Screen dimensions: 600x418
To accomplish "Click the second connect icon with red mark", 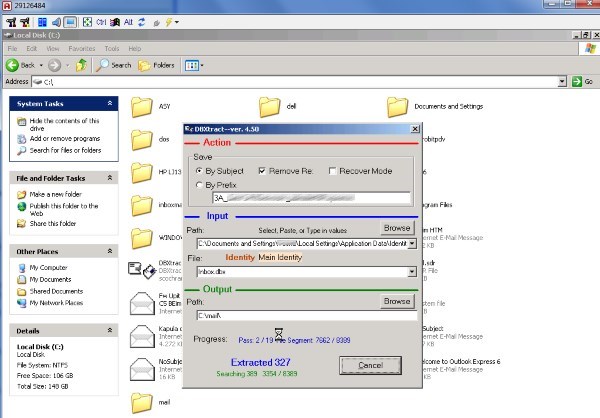I will click(x=25, y=22).
